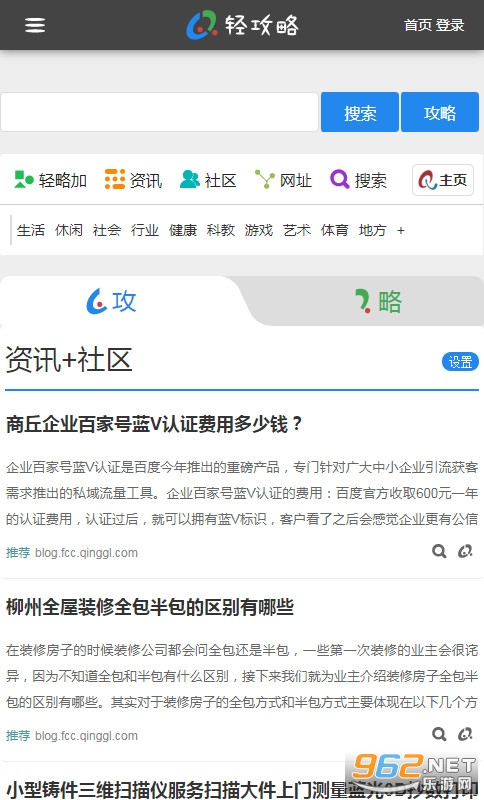This screenshot has width=484, height=800.
Task: Click the blue 攻略 button
Action: coord(440,112)
